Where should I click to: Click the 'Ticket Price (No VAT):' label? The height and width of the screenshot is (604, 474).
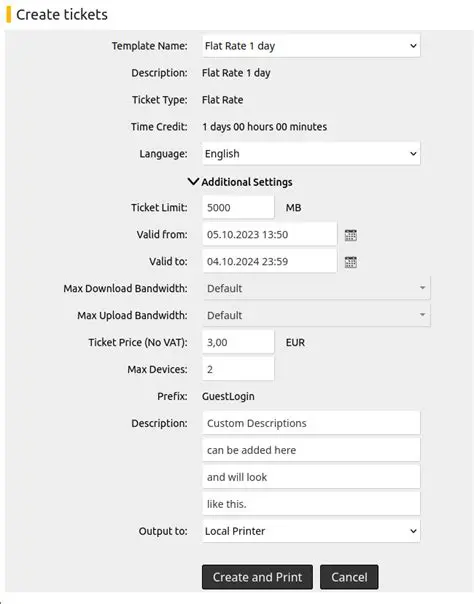[x=138, y=342]
